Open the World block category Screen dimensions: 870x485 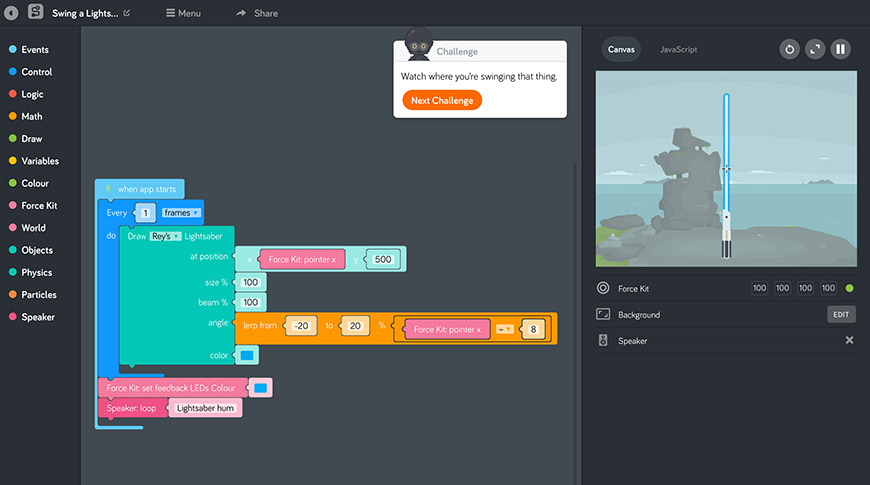[x=27, y=228]
